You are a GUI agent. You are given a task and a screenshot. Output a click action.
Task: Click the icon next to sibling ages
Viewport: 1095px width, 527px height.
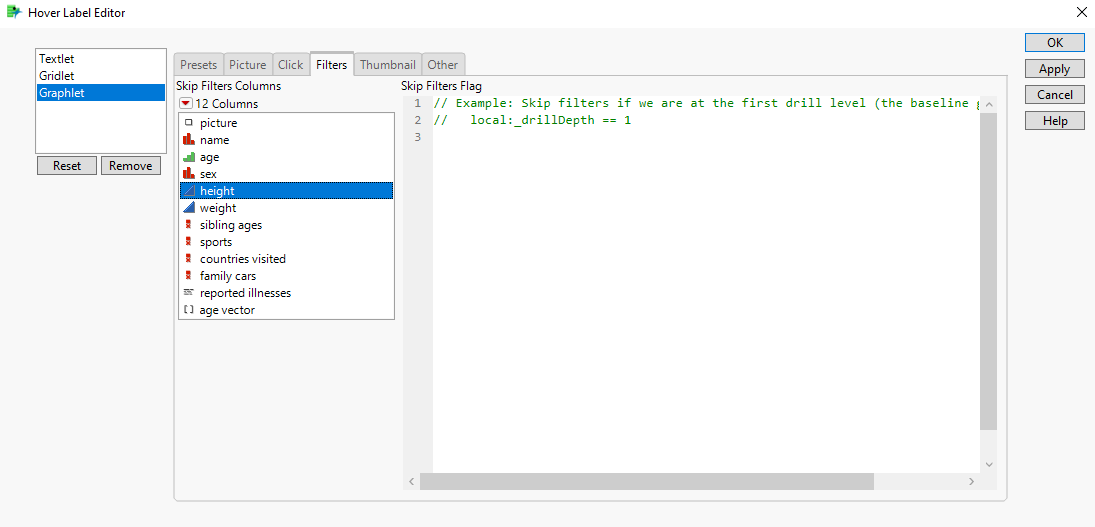pos(188,225)
